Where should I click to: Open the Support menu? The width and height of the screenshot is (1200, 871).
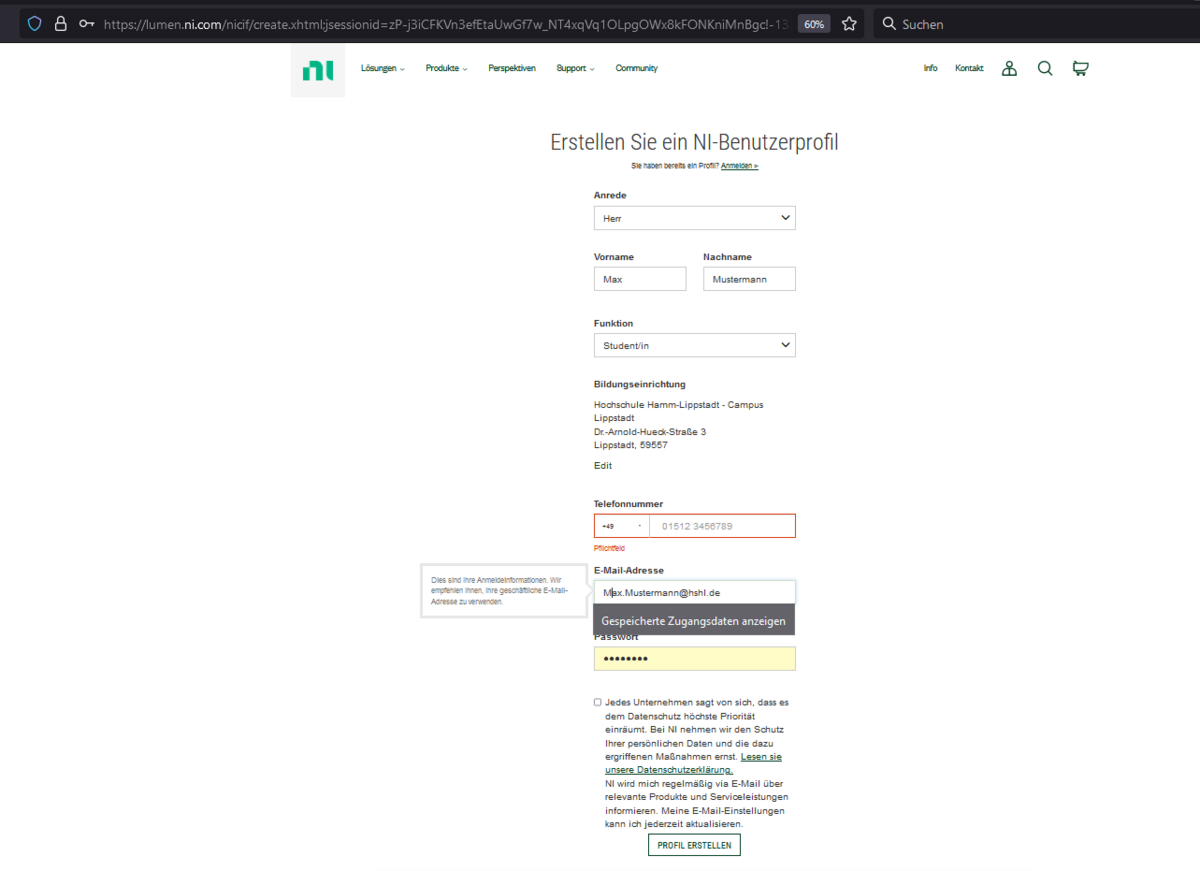click(x=575, y=69)
